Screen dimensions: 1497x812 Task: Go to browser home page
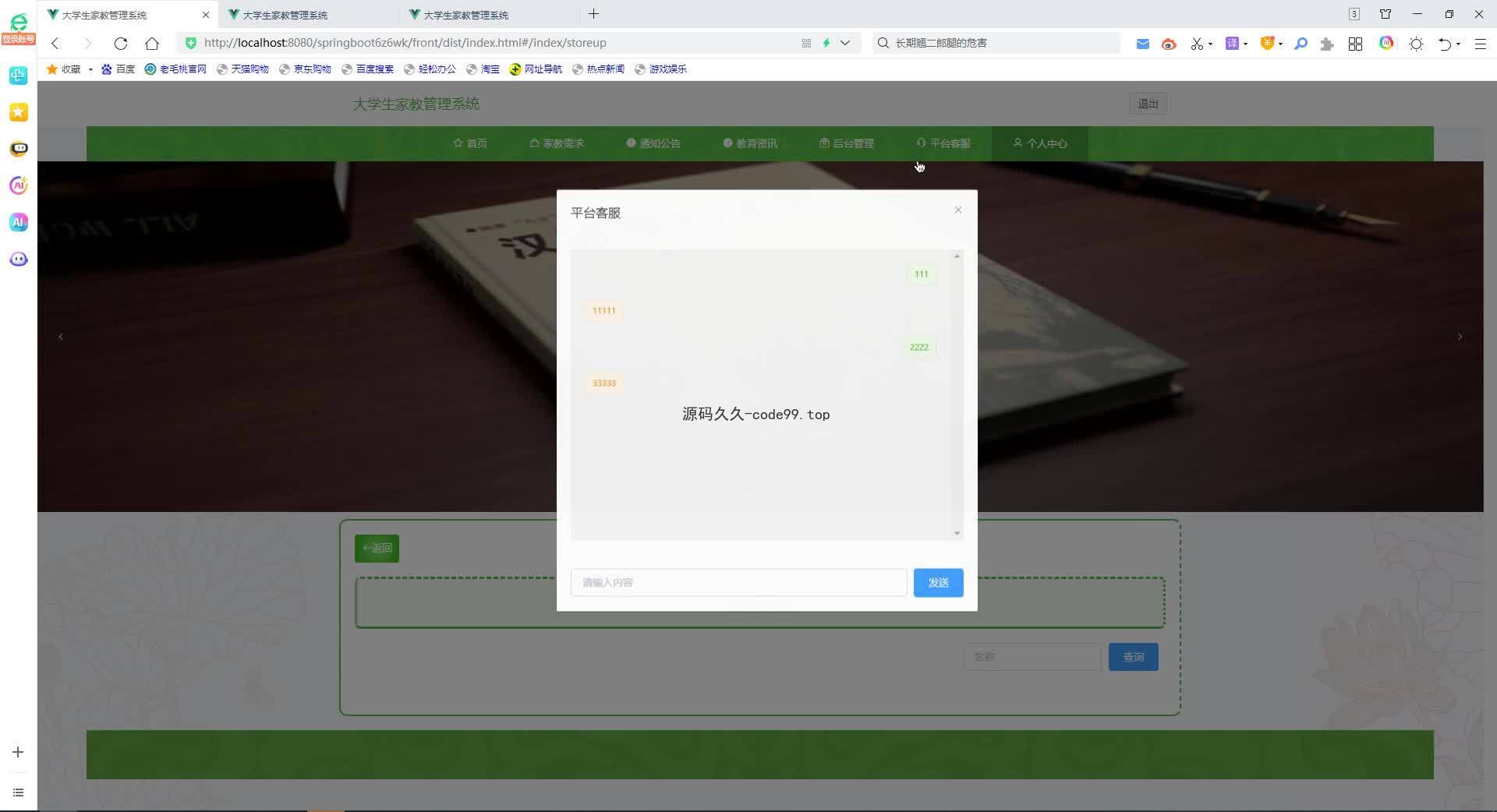point(152,43)
